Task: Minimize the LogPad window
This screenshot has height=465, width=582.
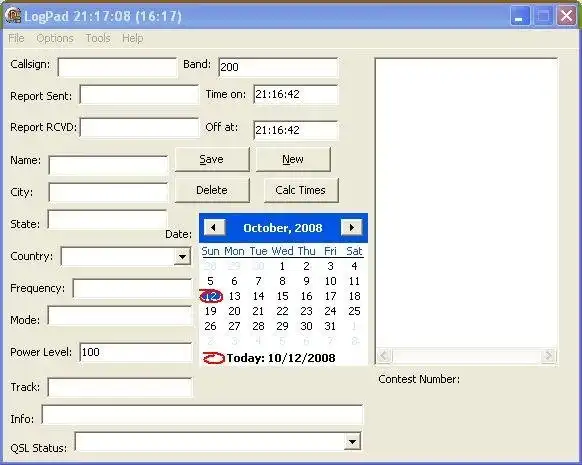Action: (x=520, y=16)
